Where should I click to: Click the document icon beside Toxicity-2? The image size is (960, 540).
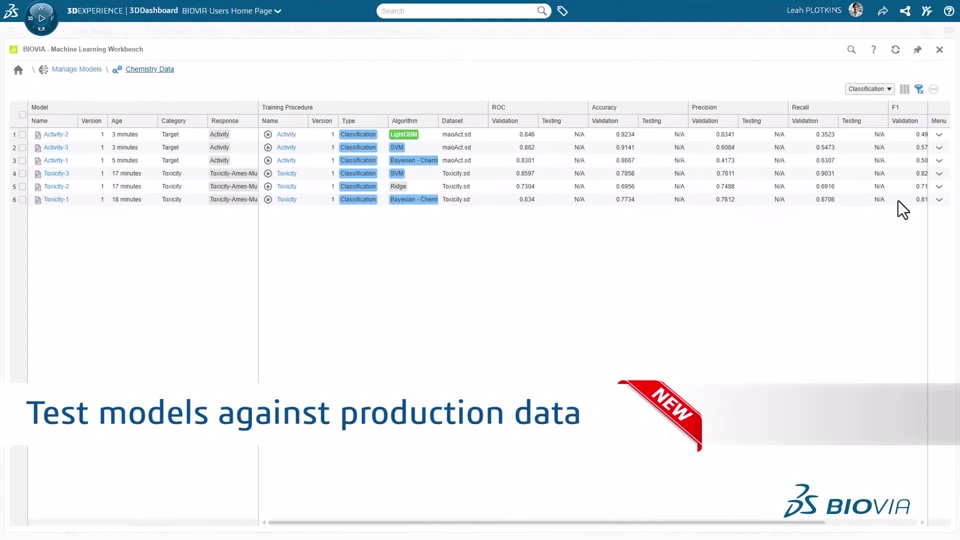click(37, 187)
